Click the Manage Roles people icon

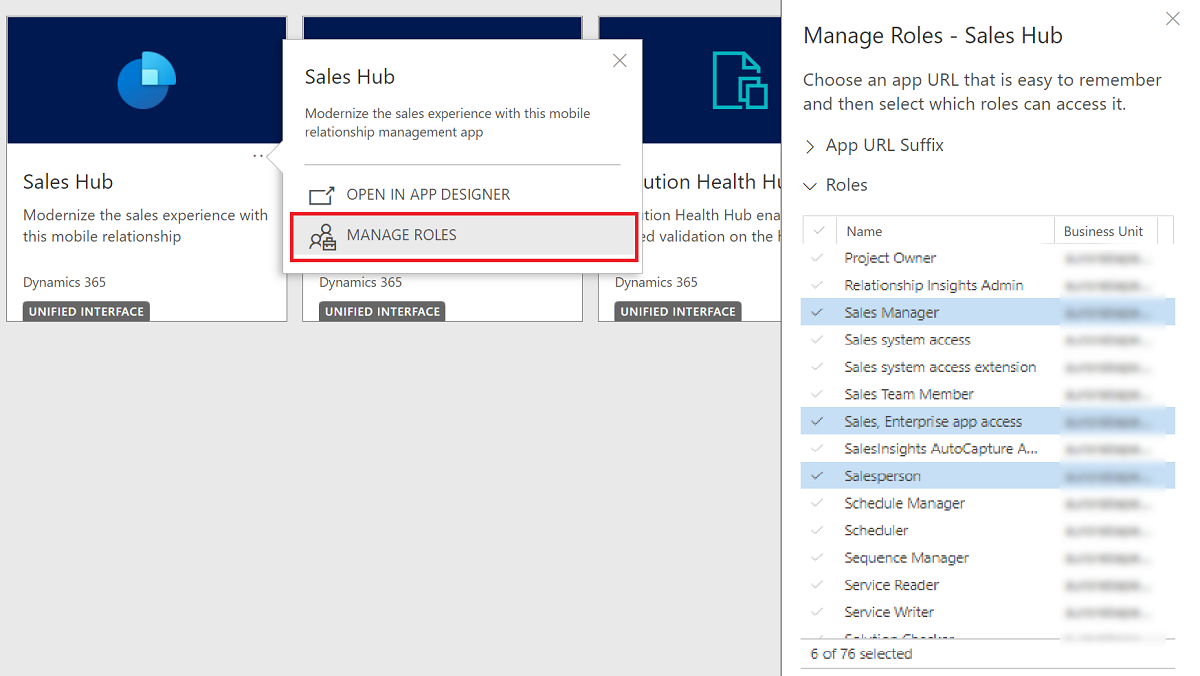point(322,236)
